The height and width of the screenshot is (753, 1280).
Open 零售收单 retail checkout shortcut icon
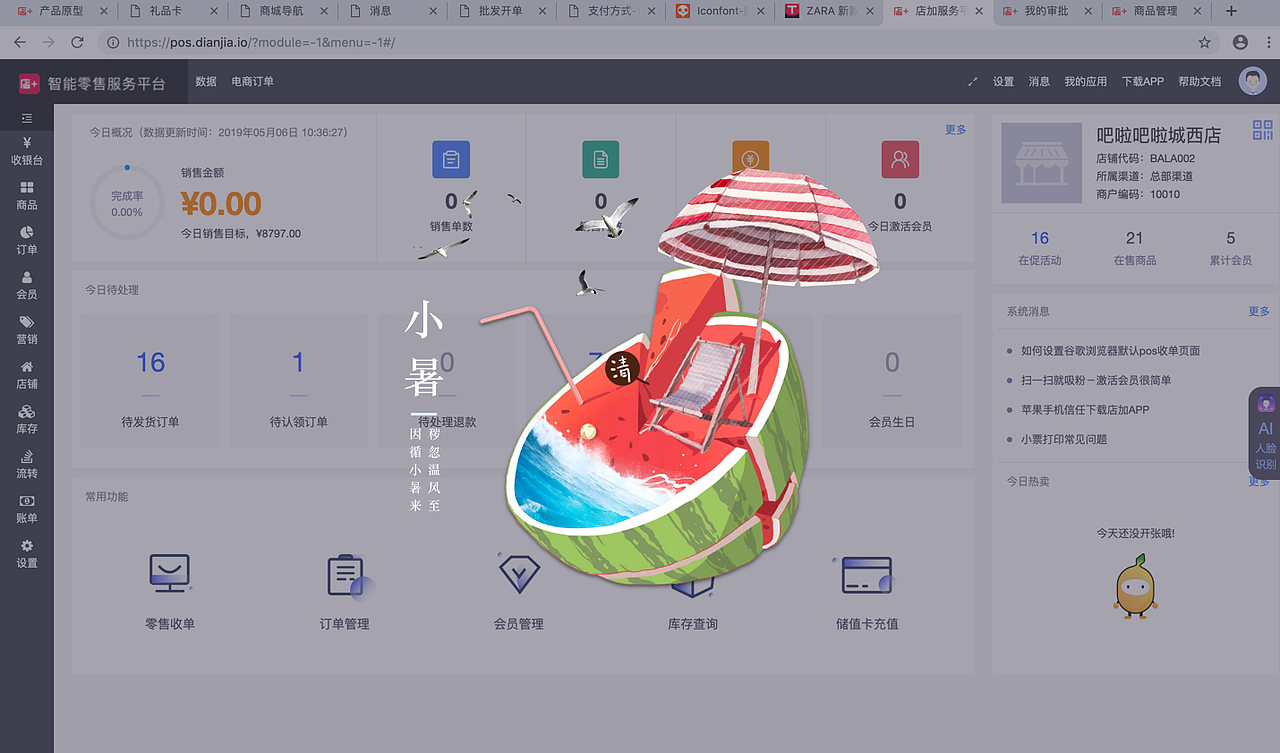170,574
